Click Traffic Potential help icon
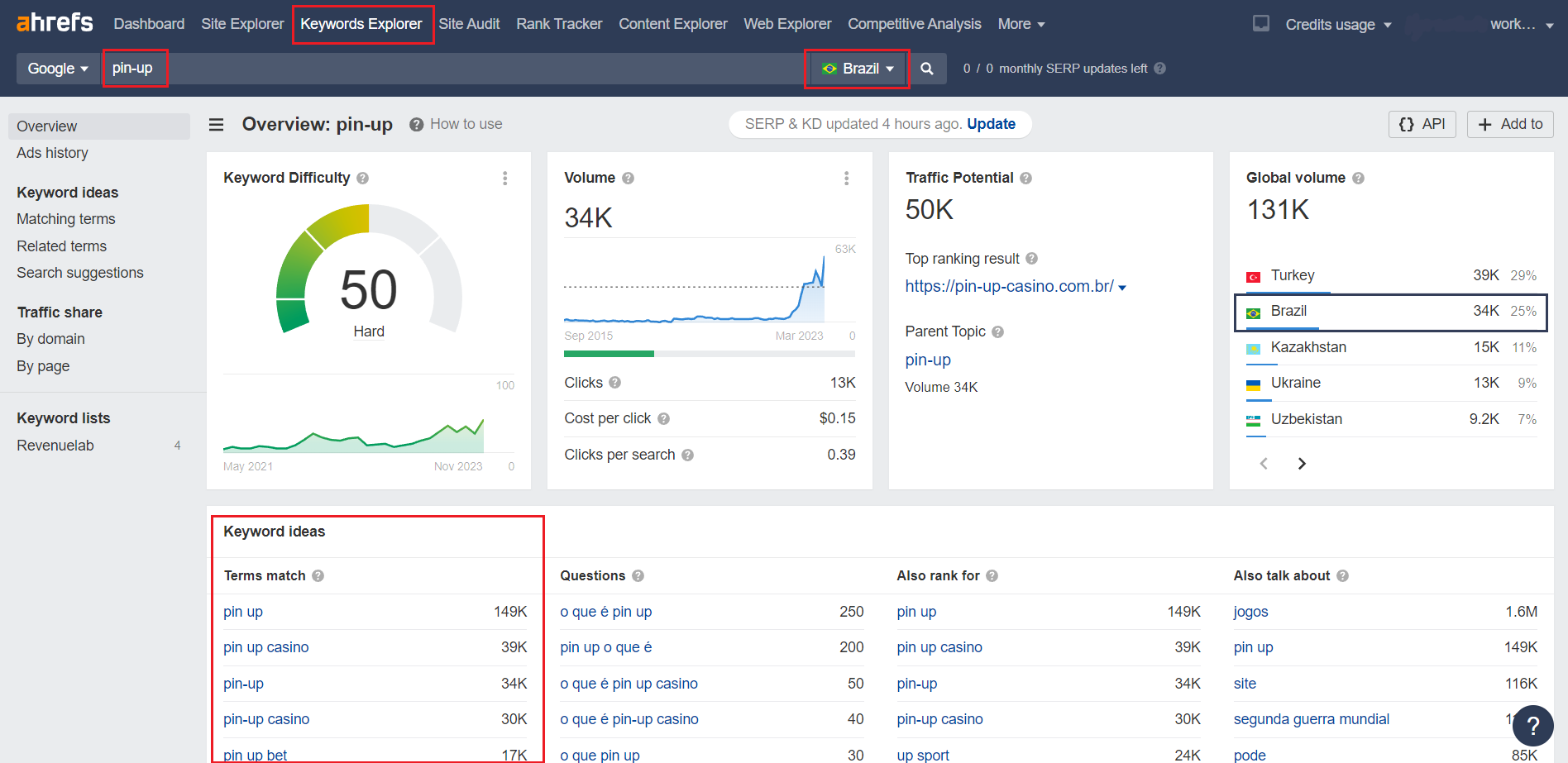1568x763 pixels. tap(1025, 178)
